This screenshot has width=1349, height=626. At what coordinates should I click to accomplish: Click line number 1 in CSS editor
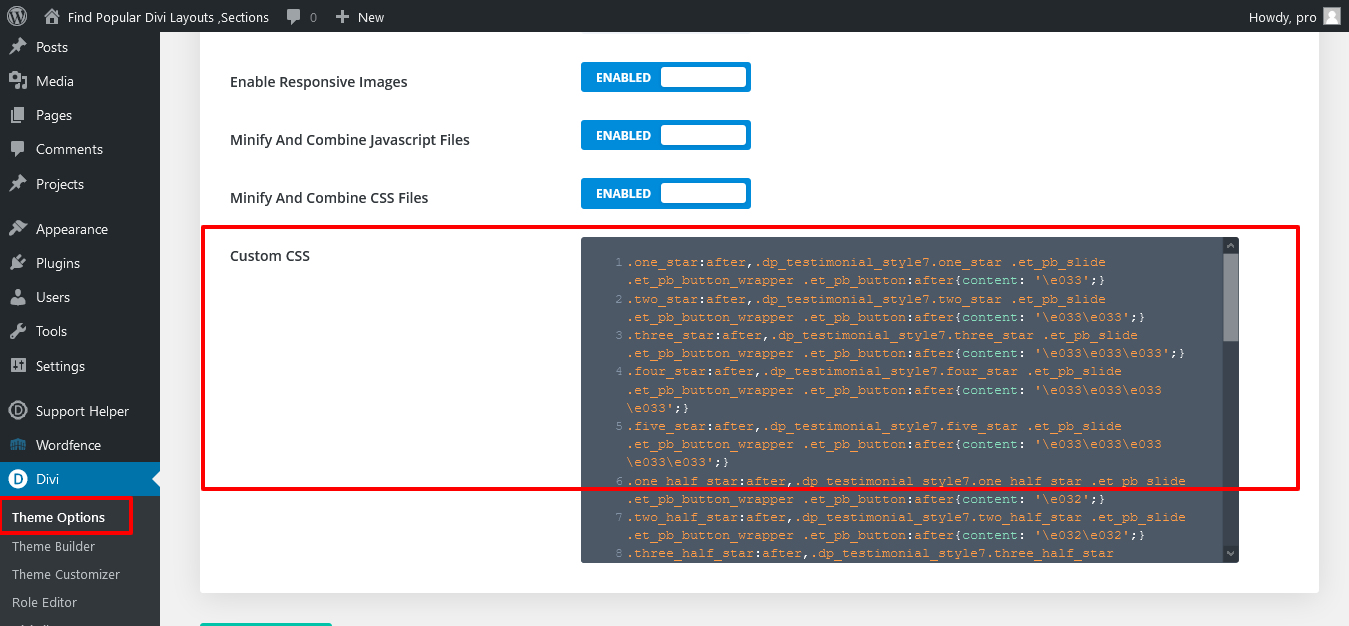pos(619,263)
